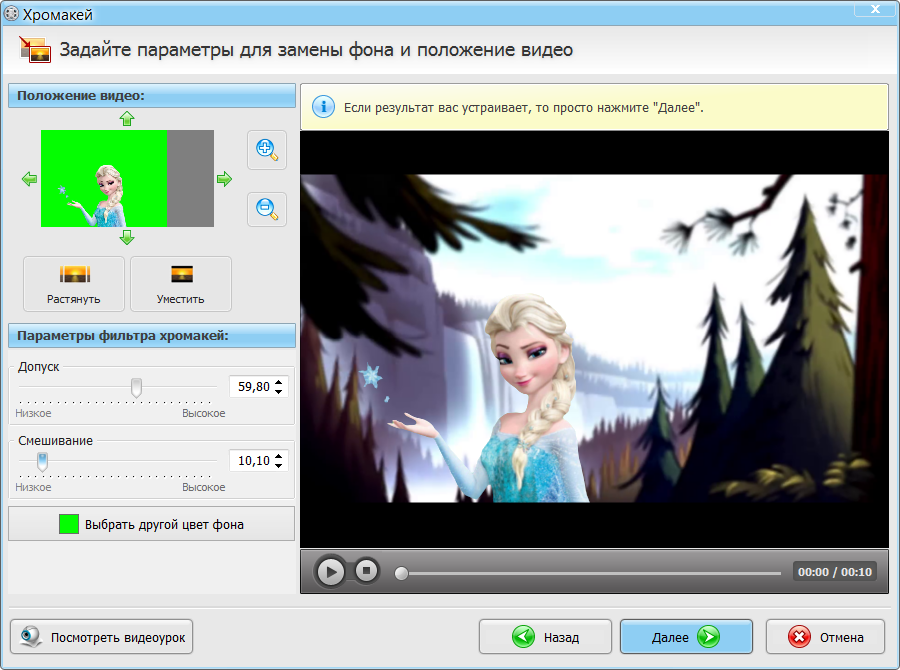Click the green background color swatch
Screen dimensions: 900x670
click(x=69, y=524)
